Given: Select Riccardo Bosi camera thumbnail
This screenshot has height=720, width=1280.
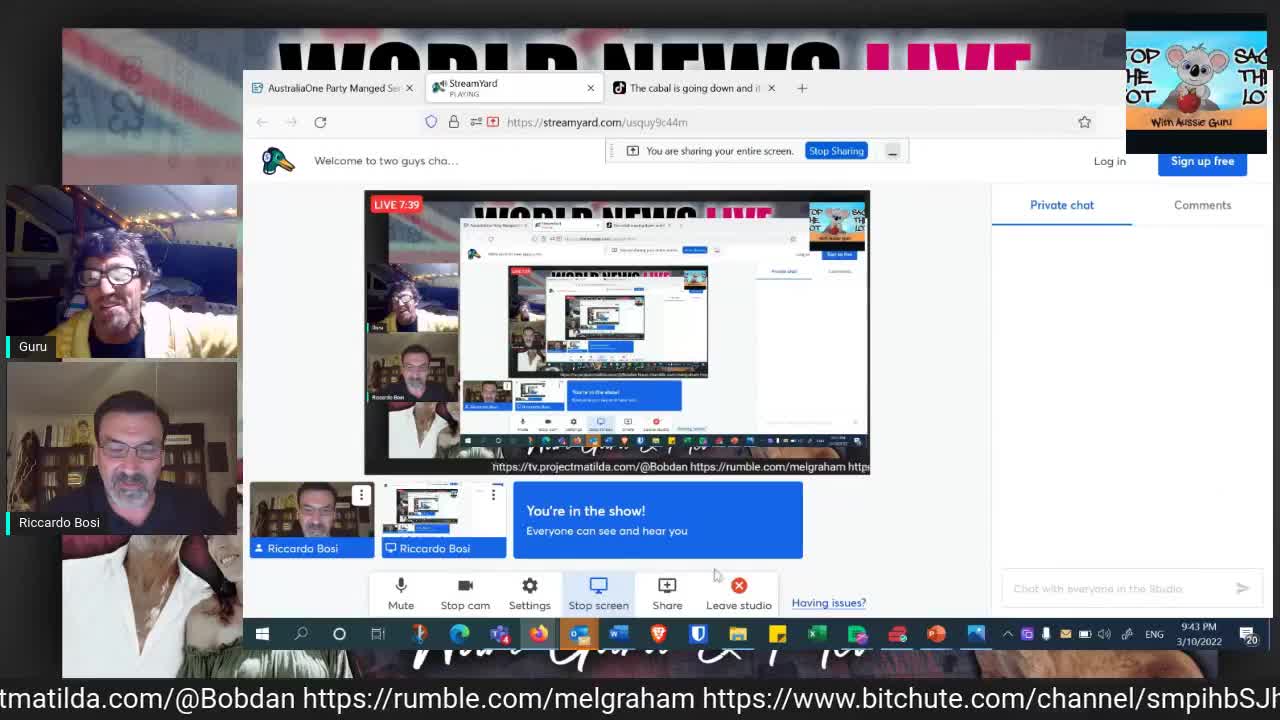Looking at the screenshot, I should click(x=311, y=520).
